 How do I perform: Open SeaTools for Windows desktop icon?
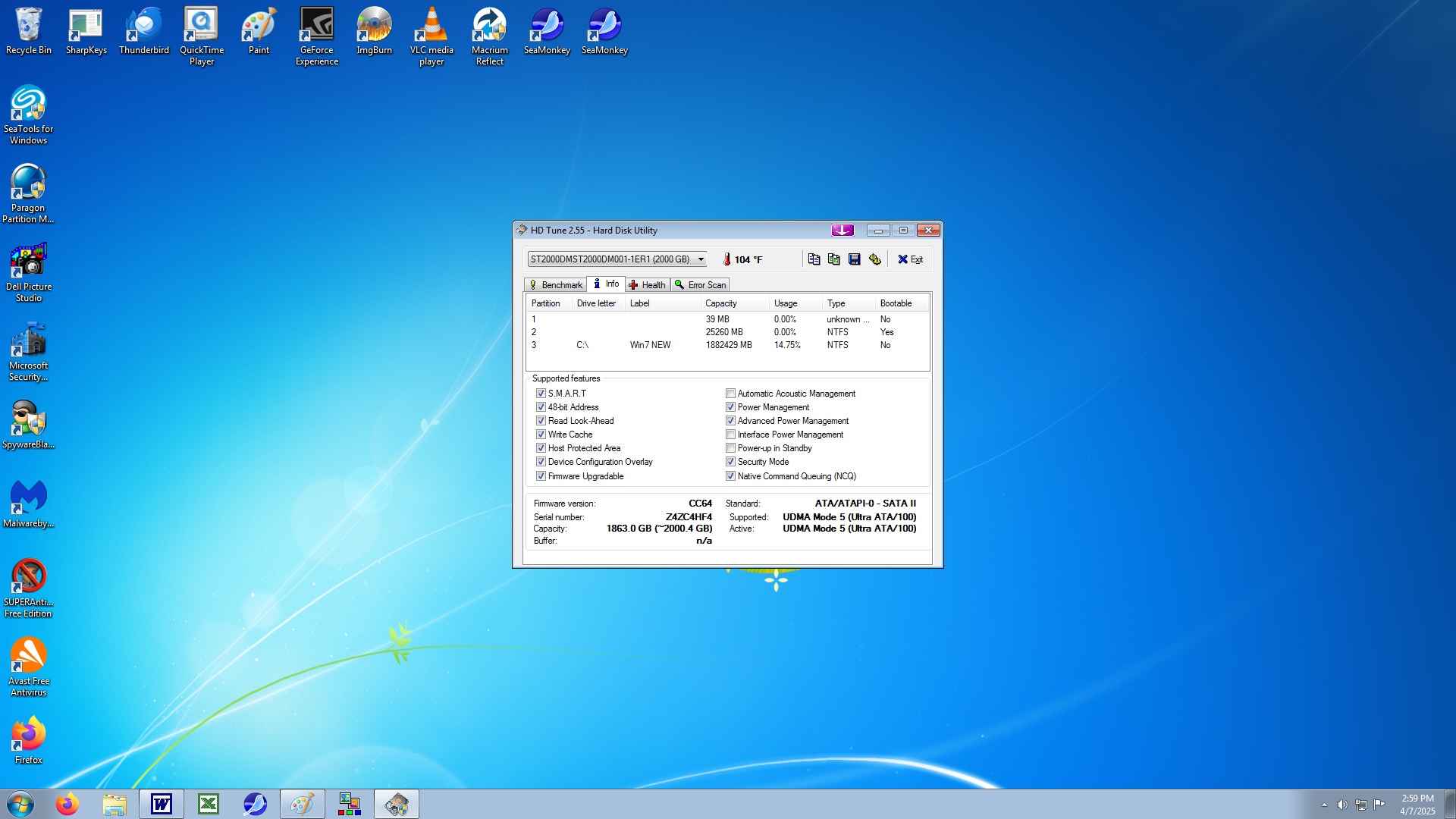click(29, 115)
